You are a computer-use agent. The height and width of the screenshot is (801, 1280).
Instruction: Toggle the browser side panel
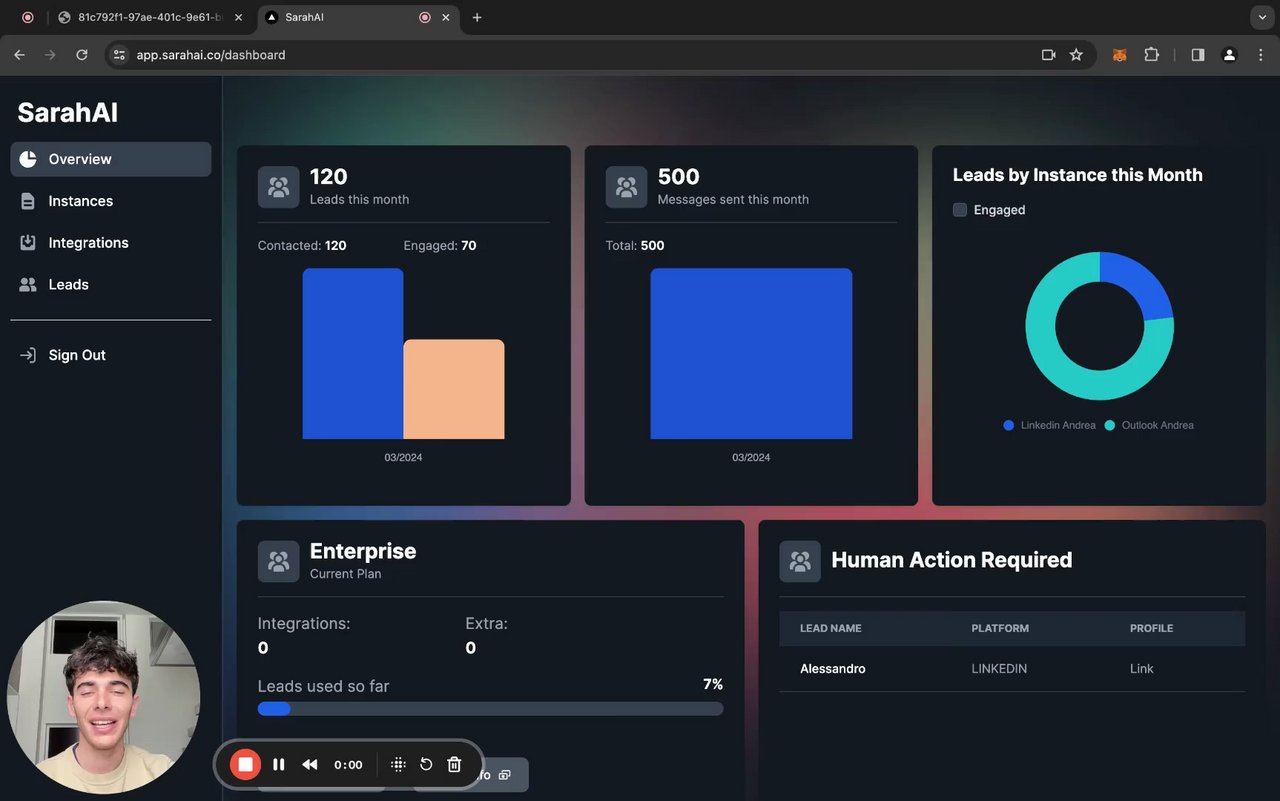tap(1198, 55)
